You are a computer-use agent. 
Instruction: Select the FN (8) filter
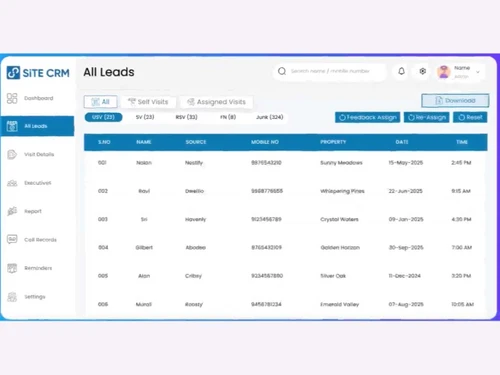pyautogui.click(x=228, y=117)
